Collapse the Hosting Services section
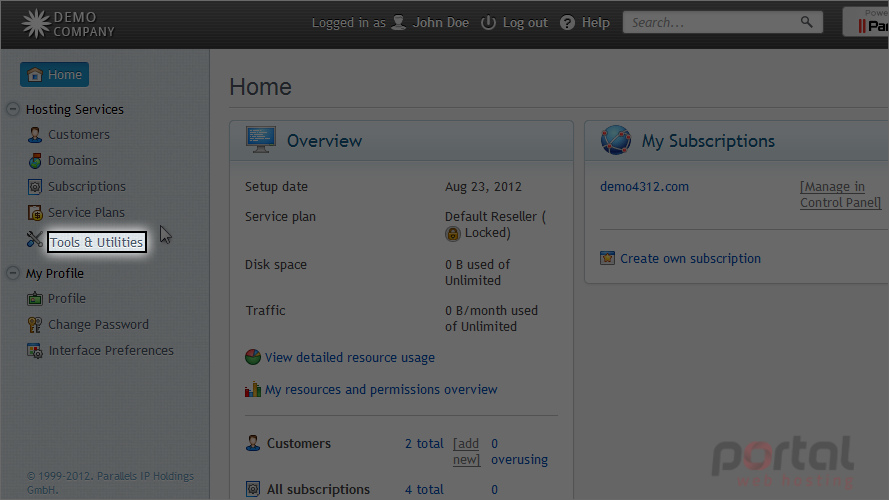The height and width of the screenshot is (500, 889). point(12,109)
